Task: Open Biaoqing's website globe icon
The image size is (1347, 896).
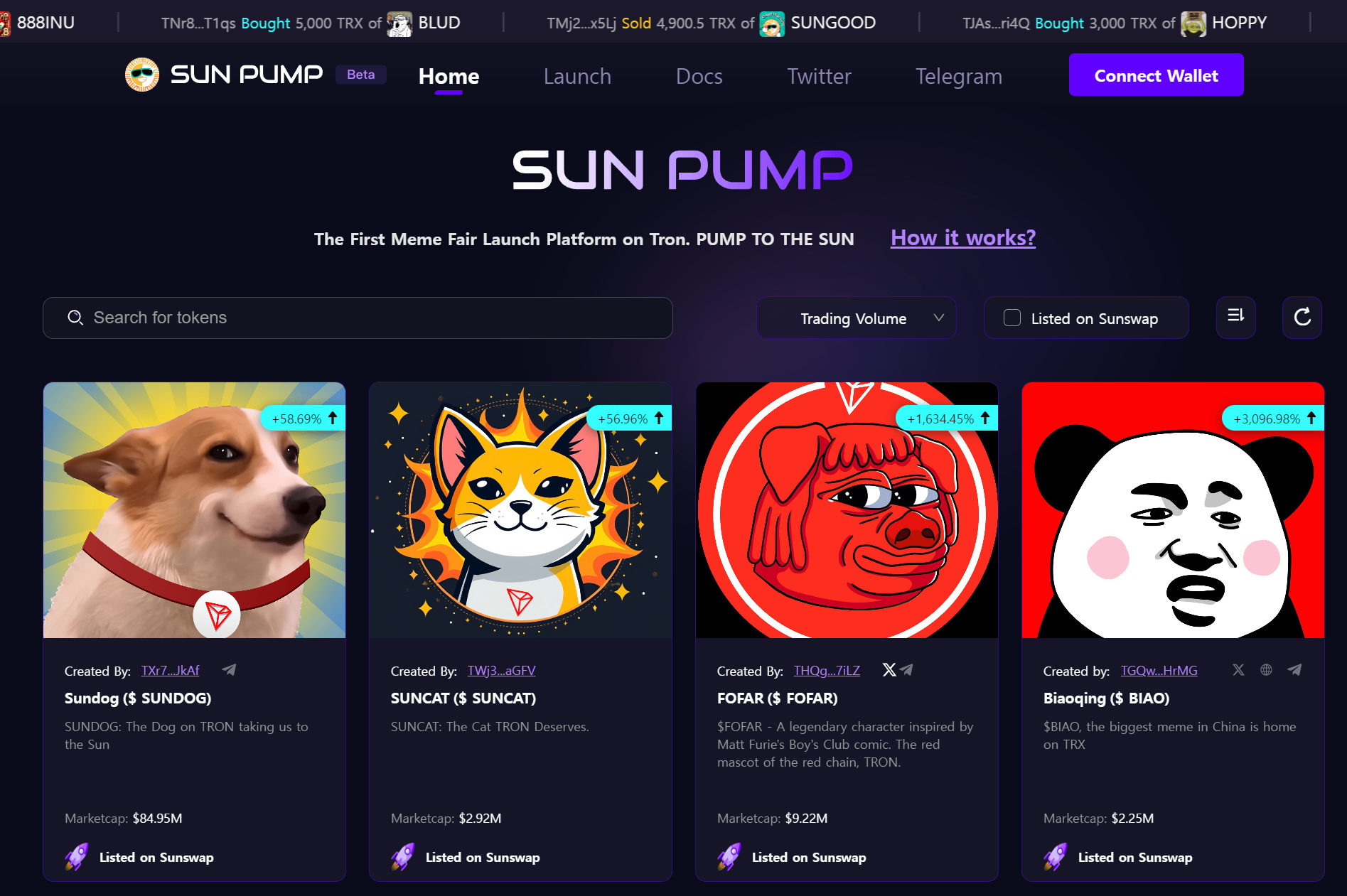Action: (1266, 670)
